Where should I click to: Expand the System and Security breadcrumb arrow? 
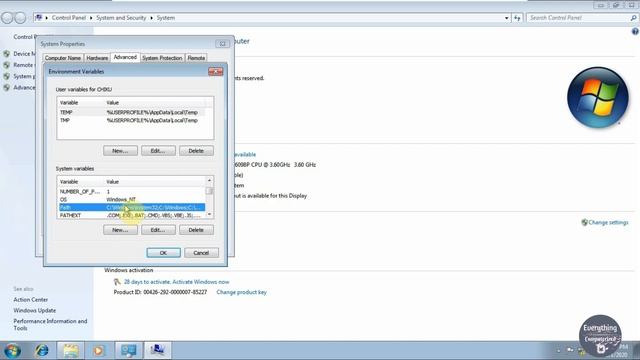[151, 18]
